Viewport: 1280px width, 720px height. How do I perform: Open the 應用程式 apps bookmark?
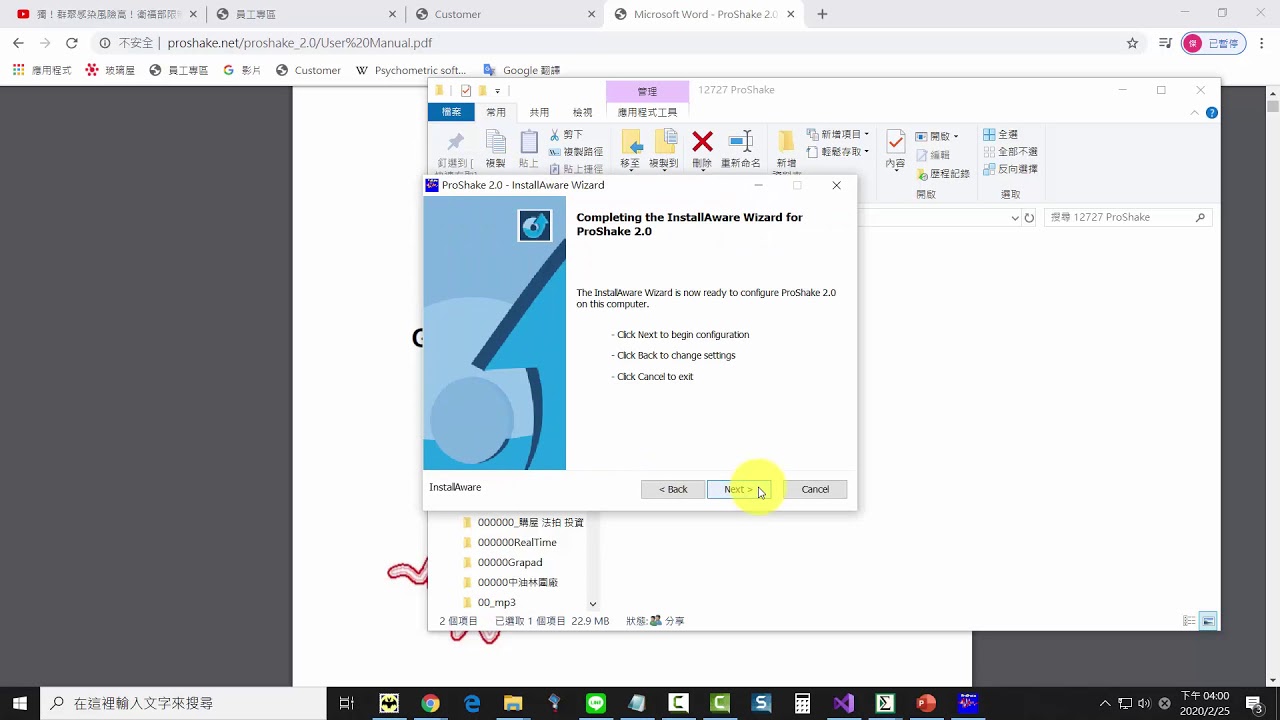42,70
